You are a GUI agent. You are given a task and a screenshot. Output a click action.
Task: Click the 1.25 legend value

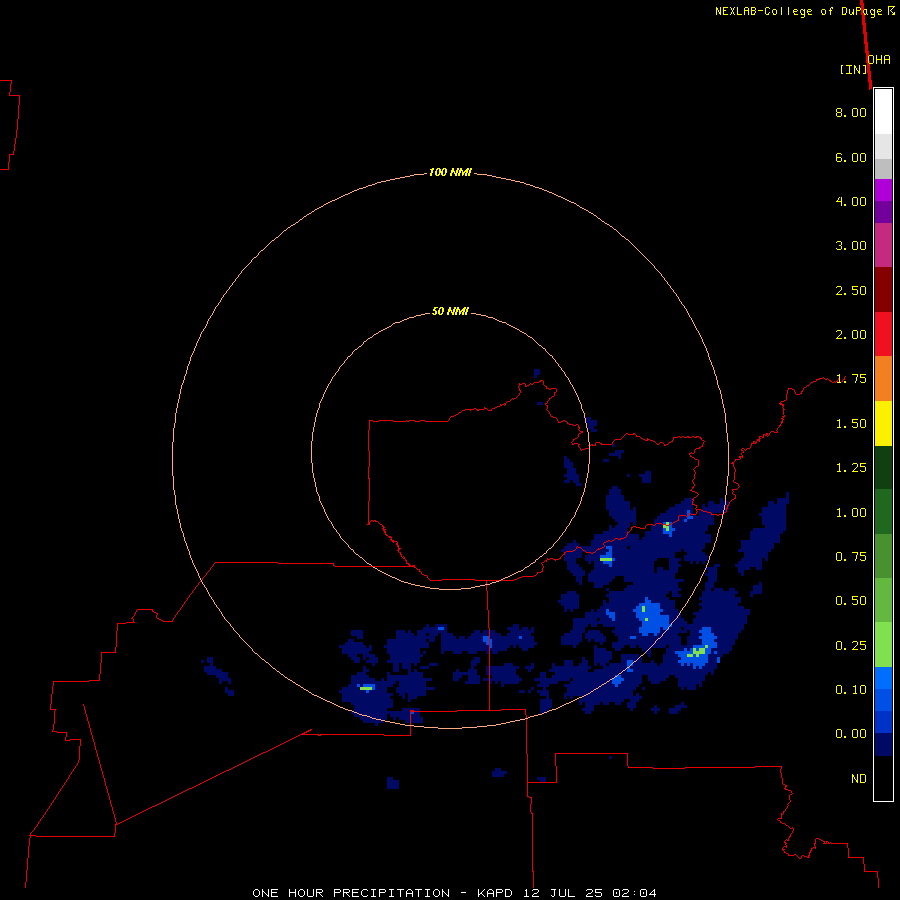click(x=851, y=468)
